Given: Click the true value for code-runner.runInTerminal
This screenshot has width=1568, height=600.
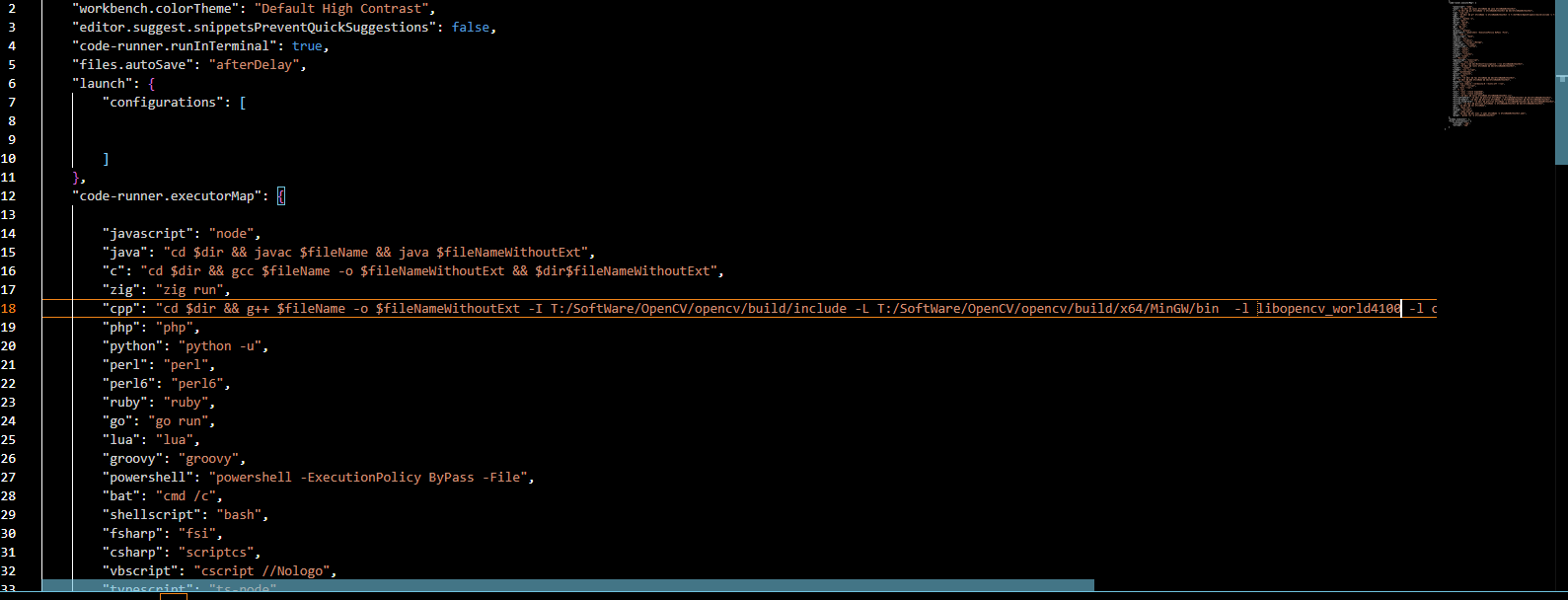Looking at the screenshot, I should pyautogui.click(x=307, y=45).
